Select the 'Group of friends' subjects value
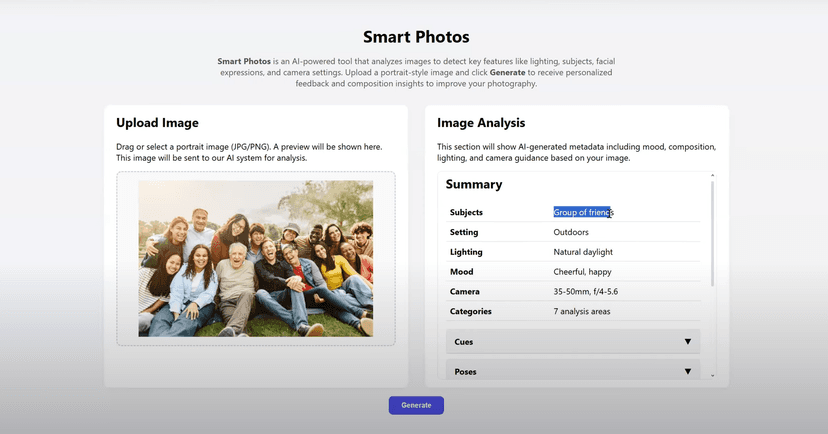Viewport: 828px width, 434px height. point(584,212)
